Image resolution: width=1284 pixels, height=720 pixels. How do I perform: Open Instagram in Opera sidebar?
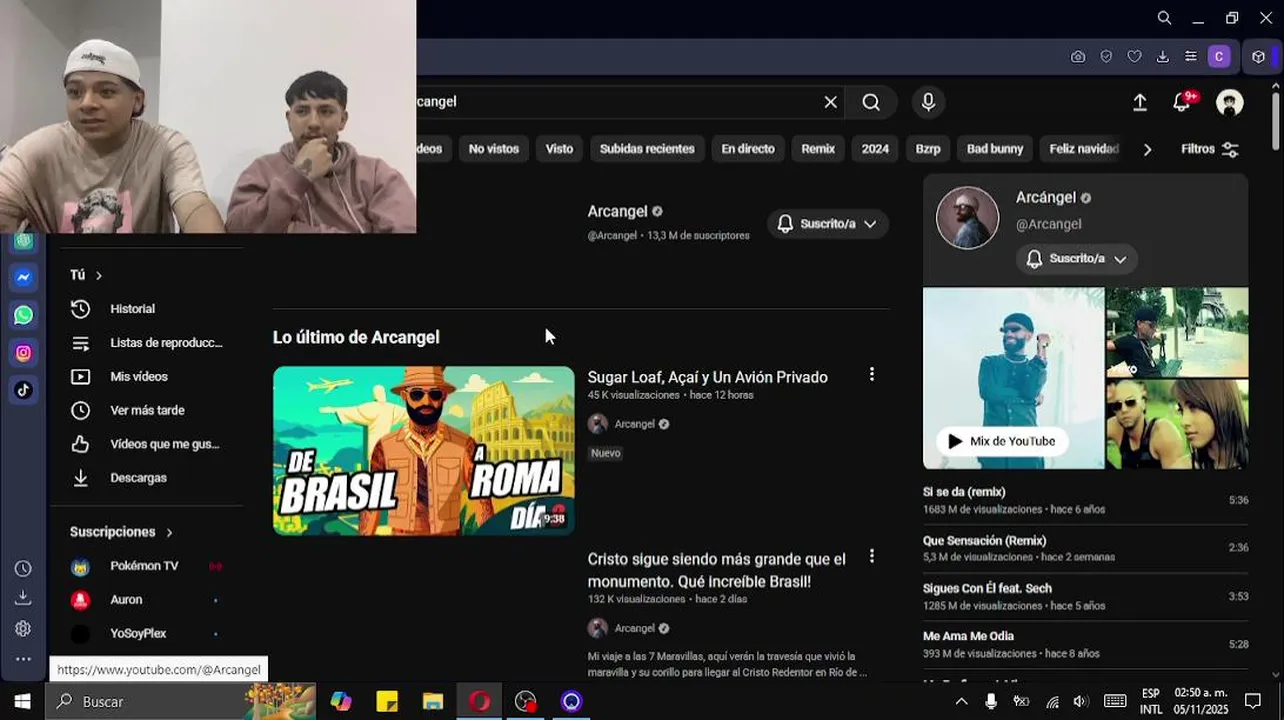[x=23, y=352]
